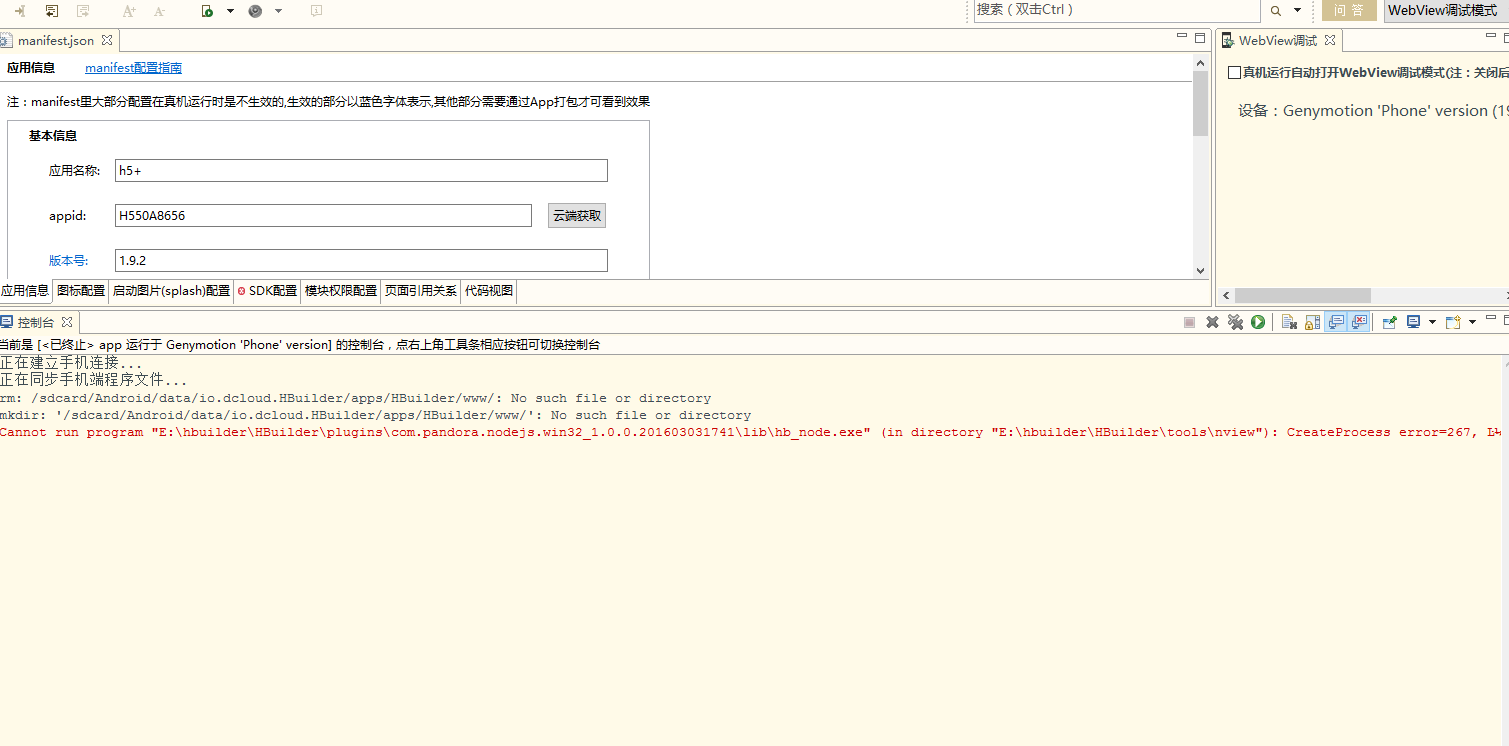This screenshot has height=746, width=1509.
Task: Click the single gray X remove launch icon
Action: point(1212,322)
